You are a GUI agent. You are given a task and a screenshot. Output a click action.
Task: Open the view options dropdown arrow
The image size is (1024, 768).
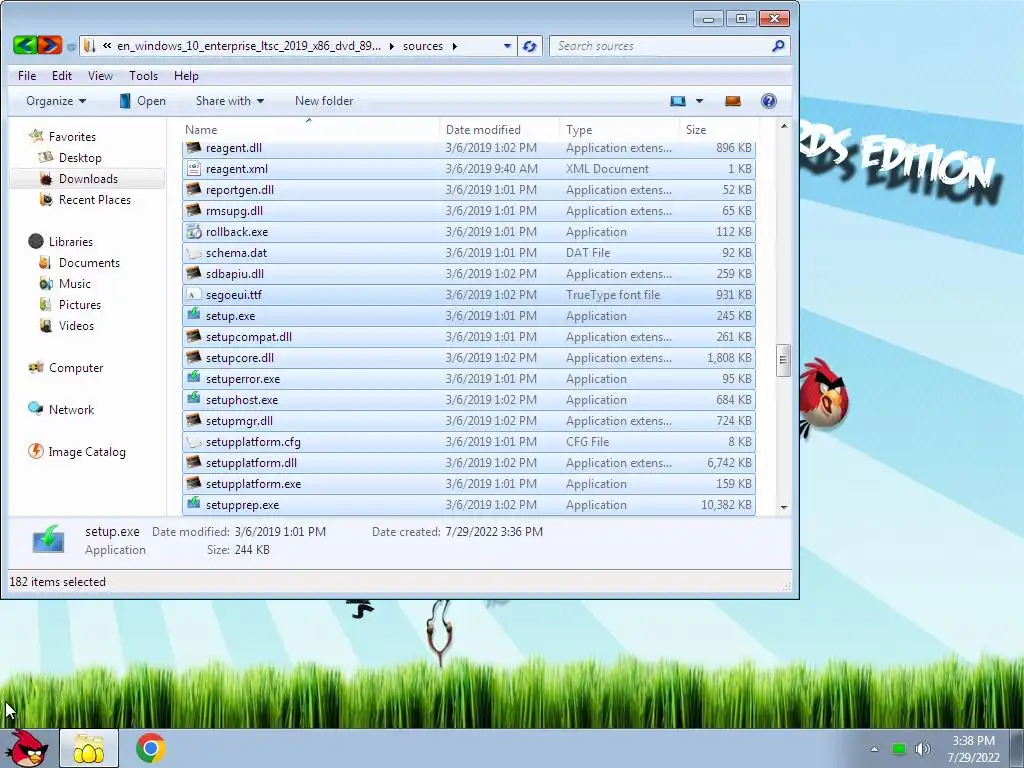coord(699,101)
